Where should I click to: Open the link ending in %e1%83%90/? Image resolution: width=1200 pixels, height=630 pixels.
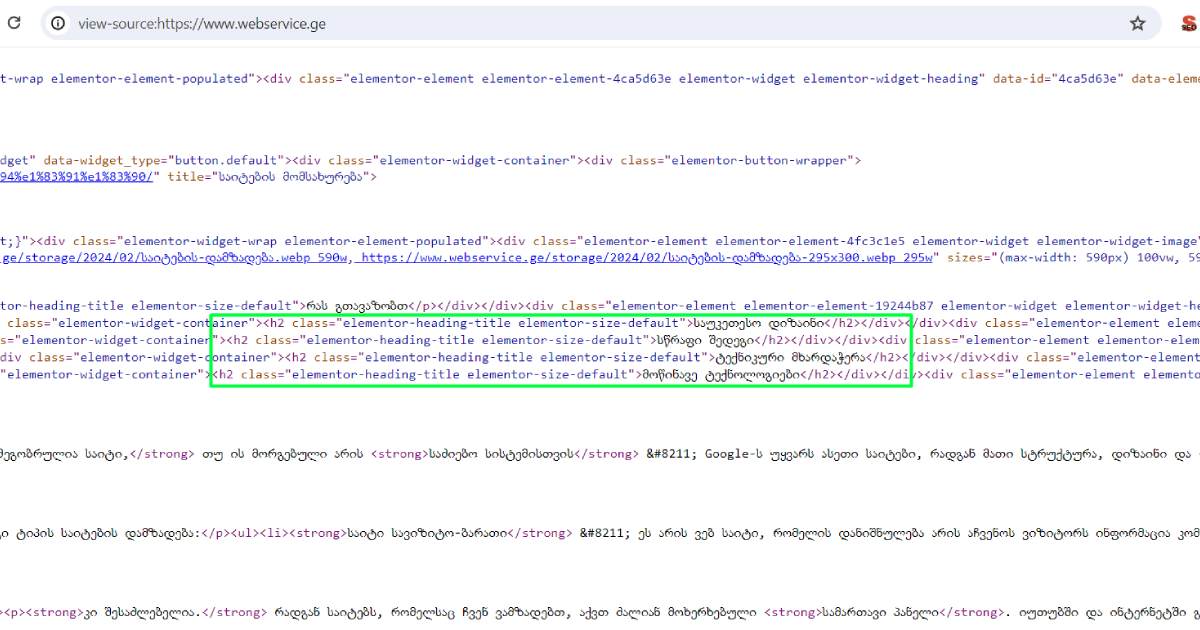coord(79,176)
